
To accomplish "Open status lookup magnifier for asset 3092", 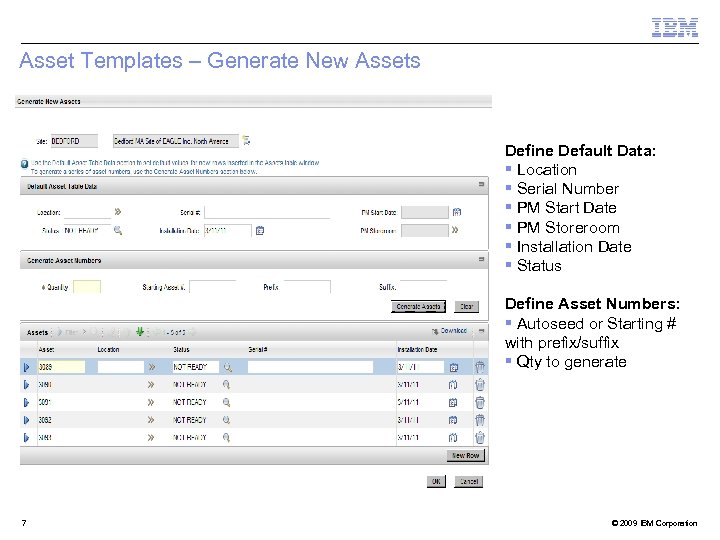I will coord(226,420).
